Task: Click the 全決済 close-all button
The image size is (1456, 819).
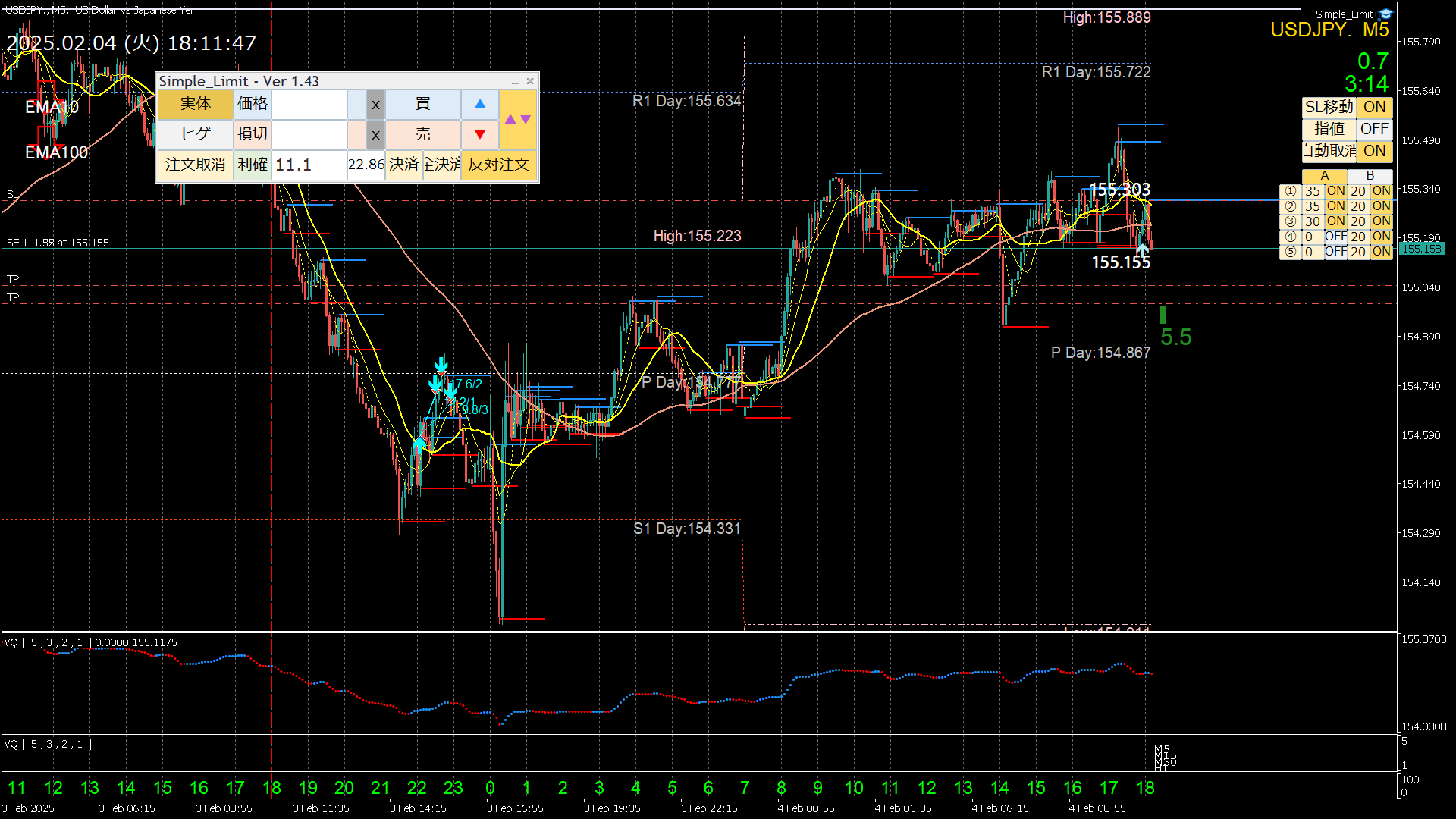Action: pos(442,165)
